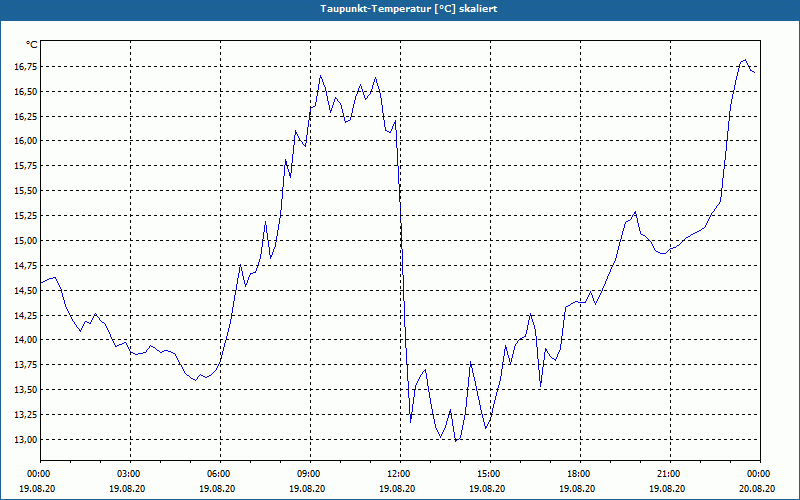Click the '18:00' time axis label
The width and height of the screenshot is (800, 500).
(577, 474)
